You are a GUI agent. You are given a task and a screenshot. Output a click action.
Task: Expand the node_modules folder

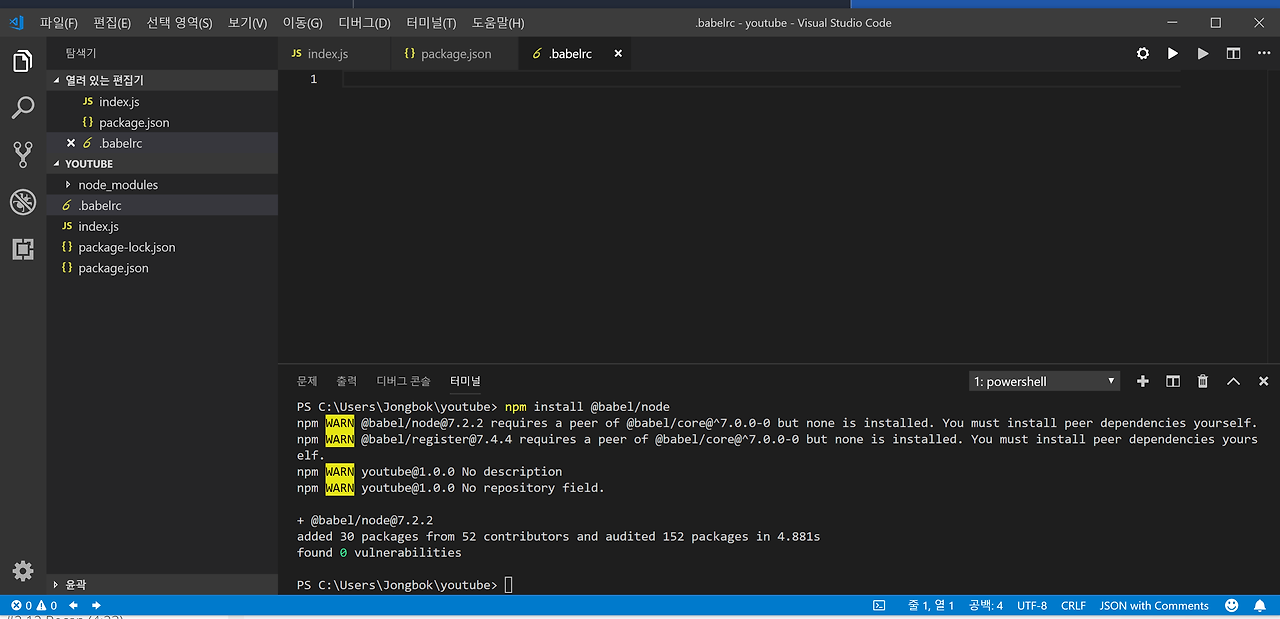tap(162, 185)
